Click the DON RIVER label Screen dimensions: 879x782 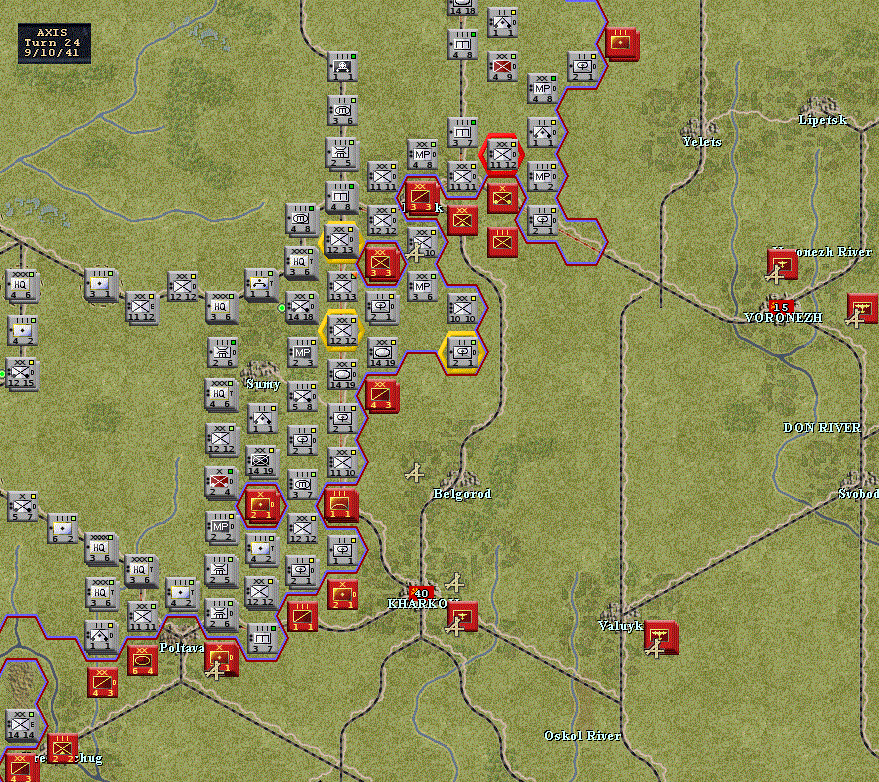tap(821, 428)
